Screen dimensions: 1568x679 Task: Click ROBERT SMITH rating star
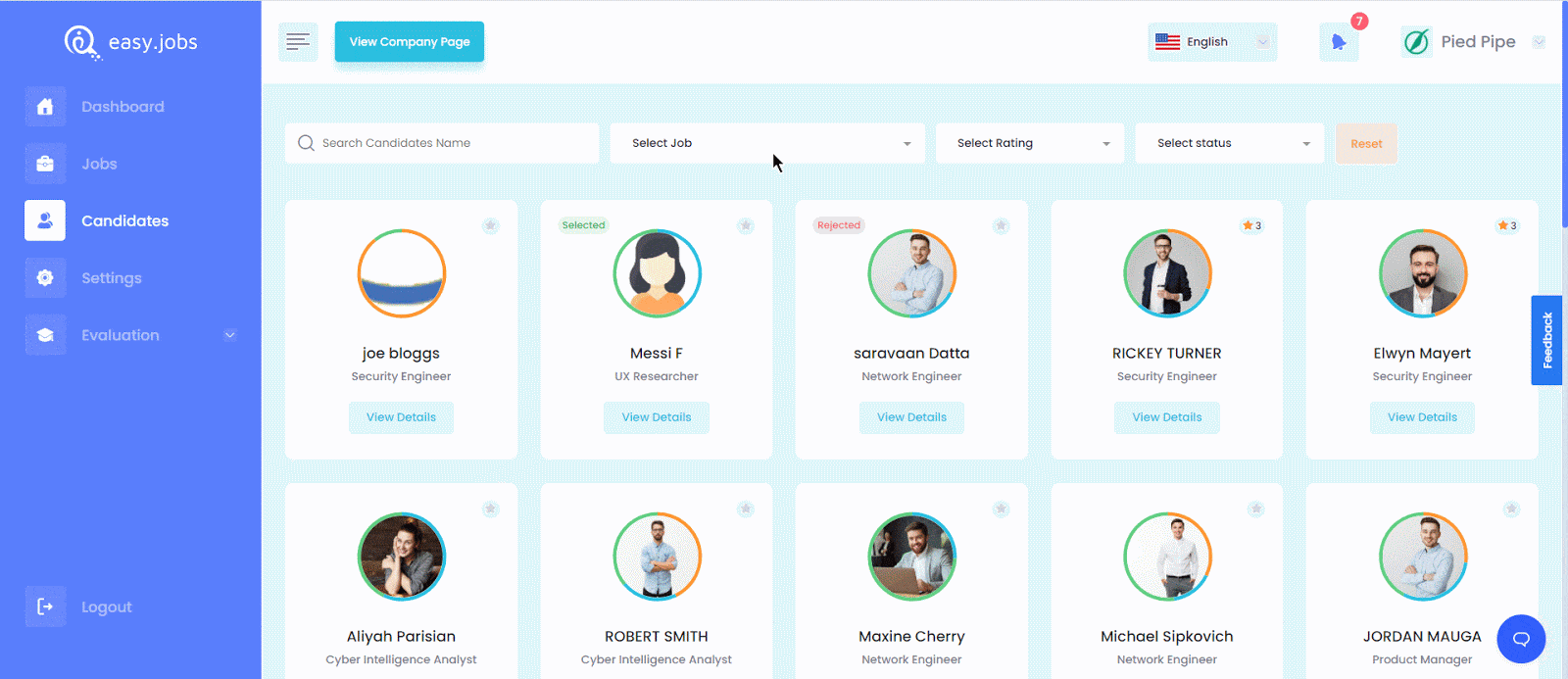click(x=746, y=509)
